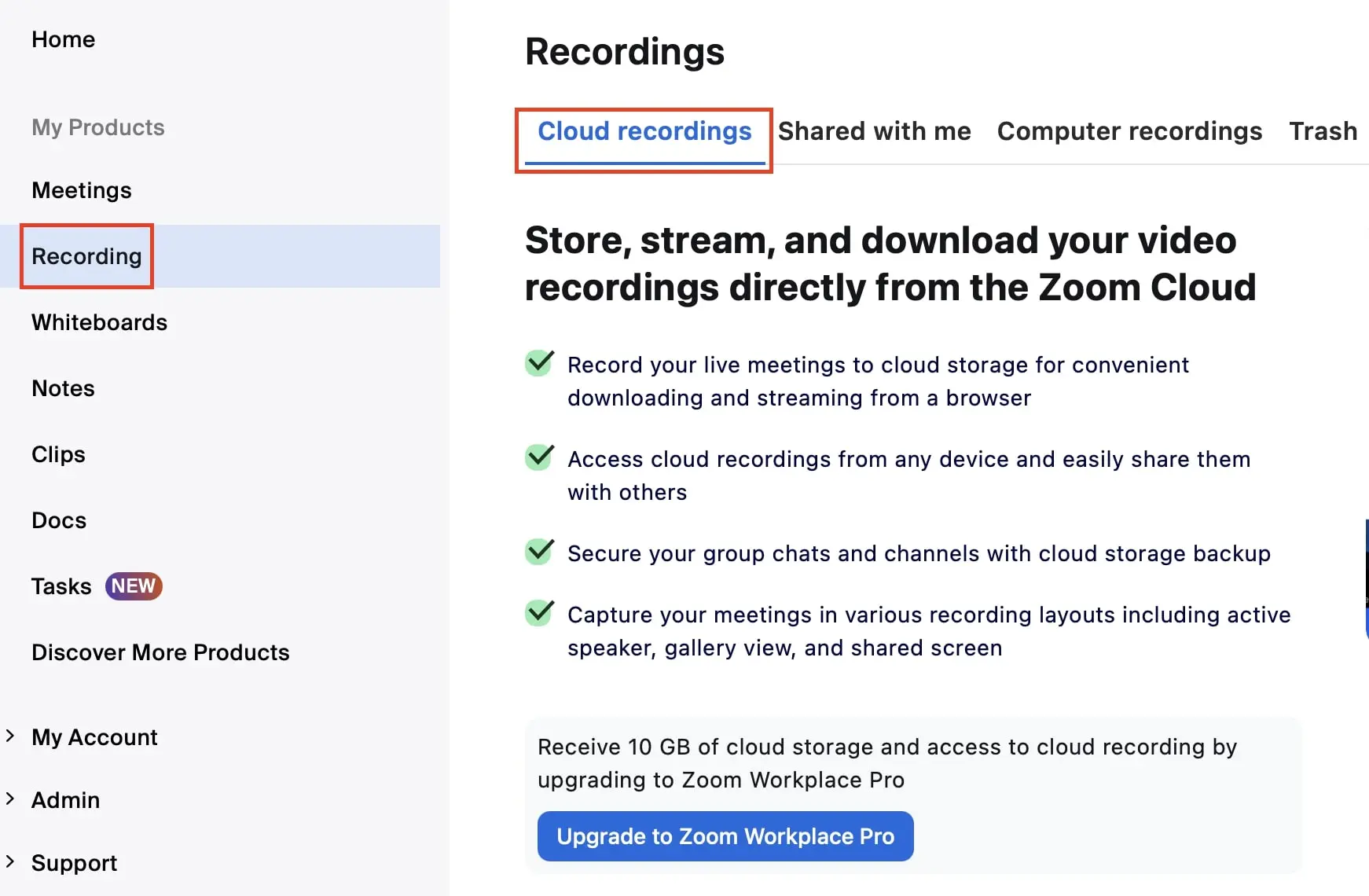Open the Computer recordings tab
The image size is (1369, 896).
1129,131
